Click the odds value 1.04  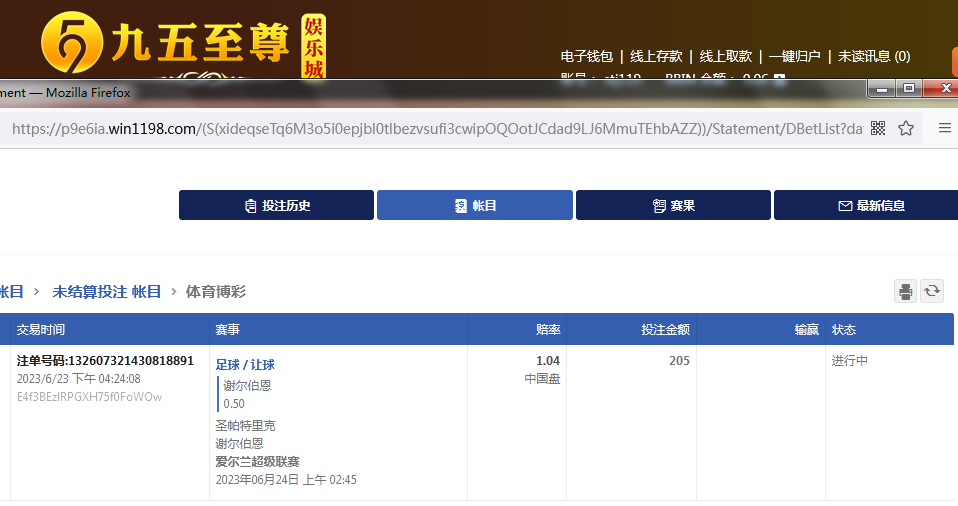coord(548,361)
